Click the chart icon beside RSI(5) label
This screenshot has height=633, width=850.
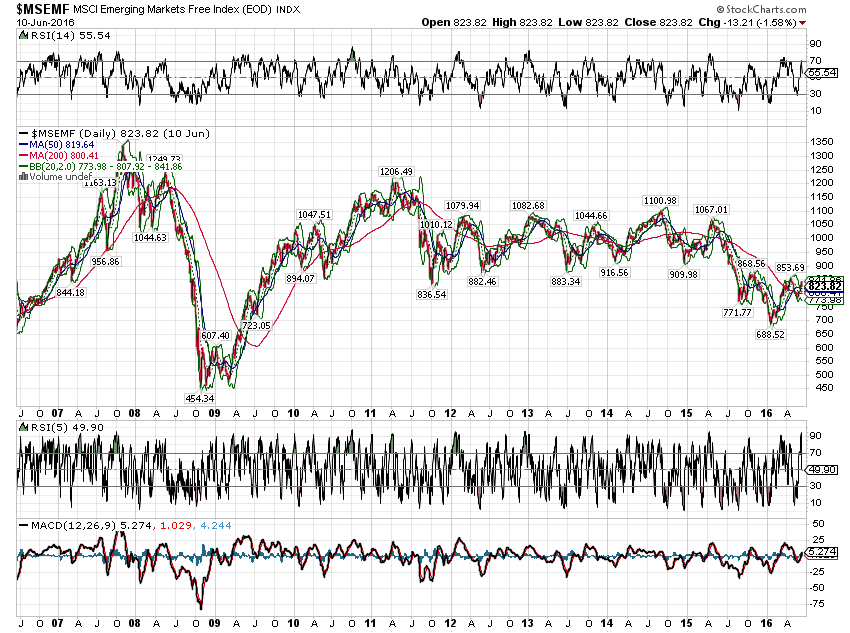coord(23,427)
